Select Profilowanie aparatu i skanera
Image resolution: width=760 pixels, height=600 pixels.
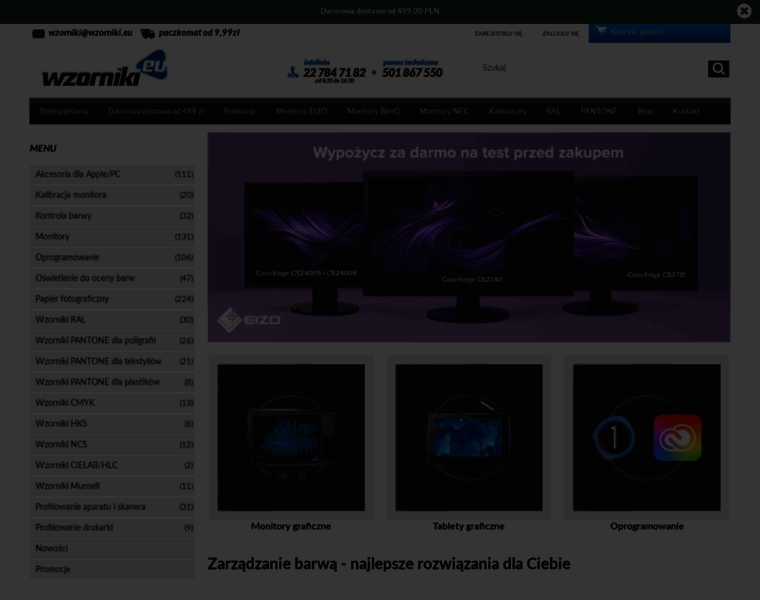(x=112, y=507)
